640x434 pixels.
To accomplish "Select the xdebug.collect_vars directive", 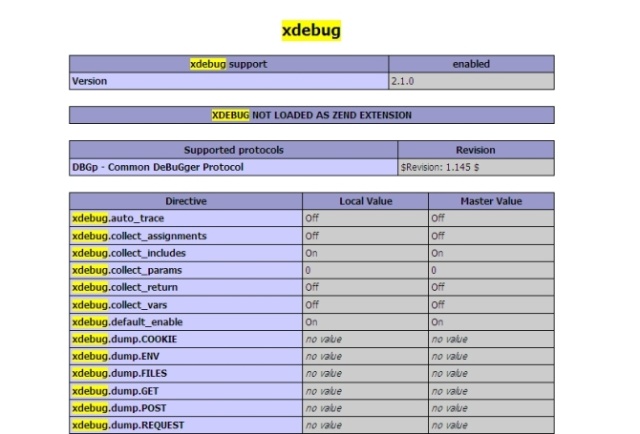I will pyautogui.click(x=186, y=305).
